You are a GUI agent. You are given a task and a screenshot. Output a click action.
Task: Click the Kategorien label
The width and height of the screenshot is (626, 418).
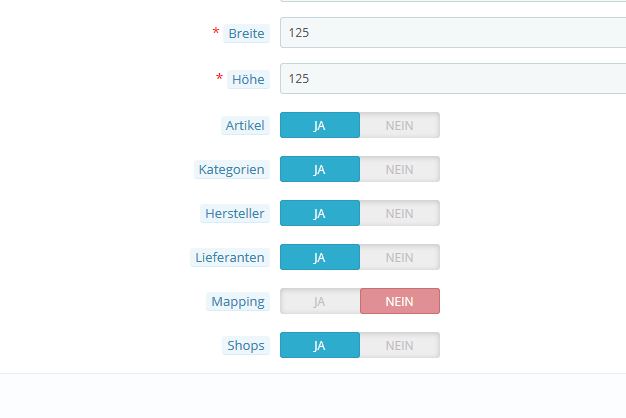coord(232,169)
